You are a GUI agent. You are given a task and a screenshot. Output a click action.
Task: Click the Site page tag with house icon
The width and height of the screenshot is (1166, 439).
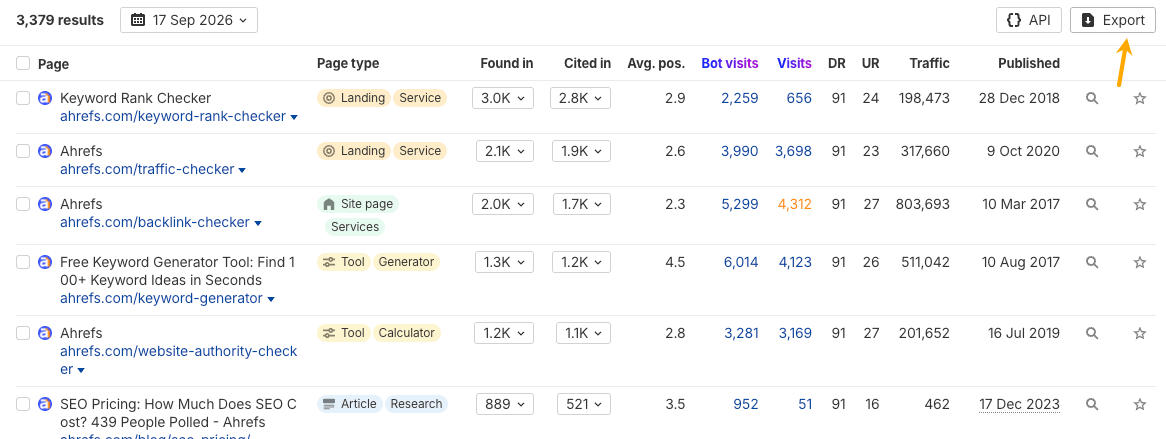pos(358,204)
